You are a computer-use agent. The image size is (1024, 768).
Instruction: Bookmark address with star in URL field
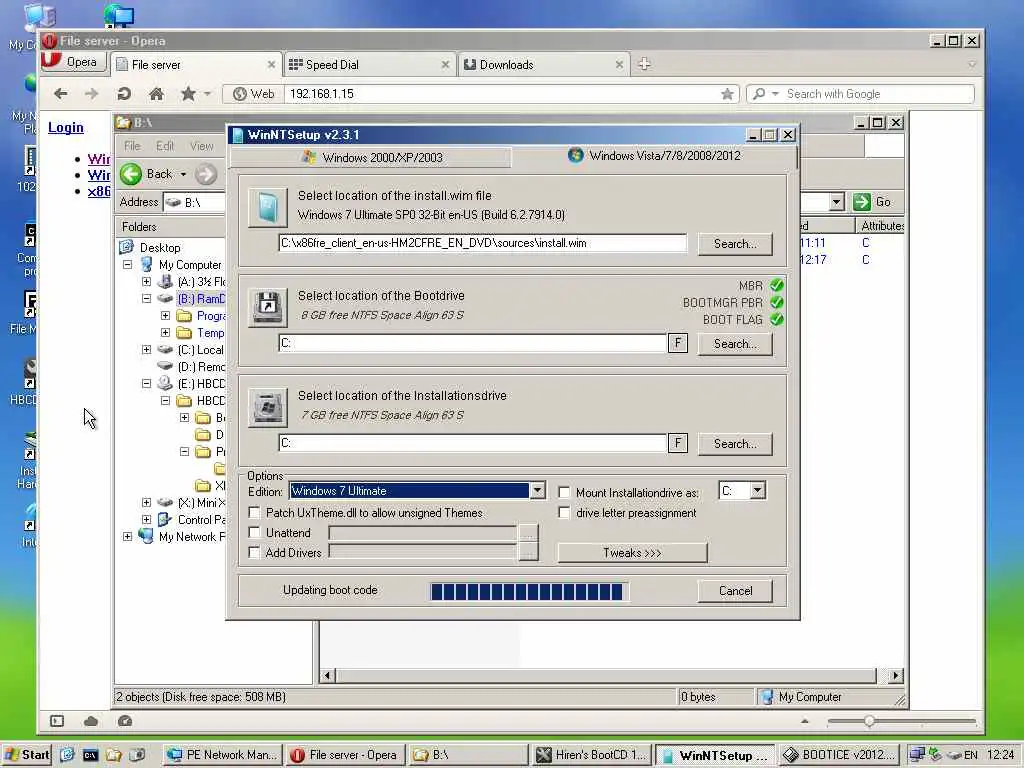tap(727, 94)
